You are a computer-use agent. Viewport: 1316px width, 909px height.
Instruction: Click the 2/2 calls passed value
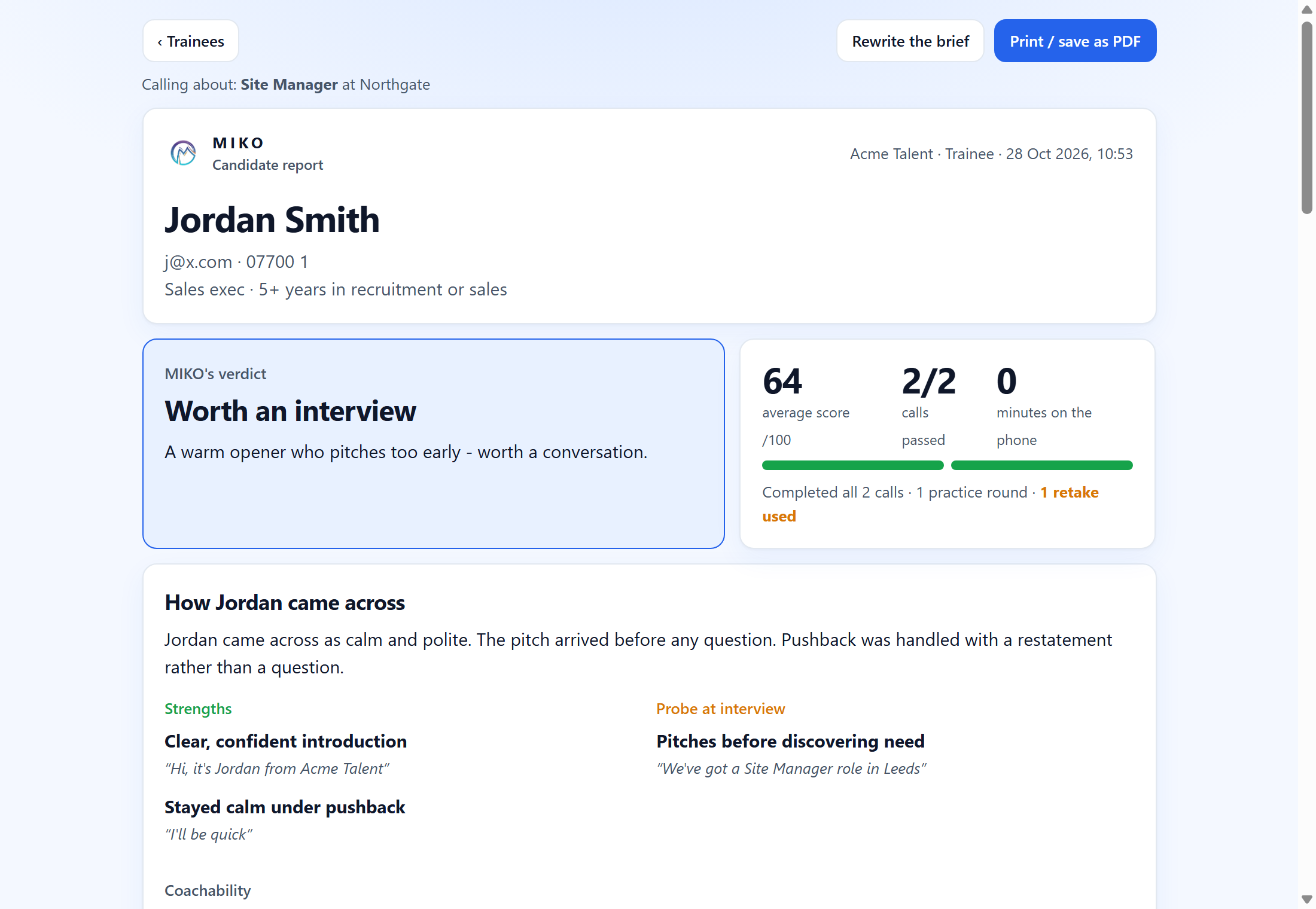pos(929,381)
